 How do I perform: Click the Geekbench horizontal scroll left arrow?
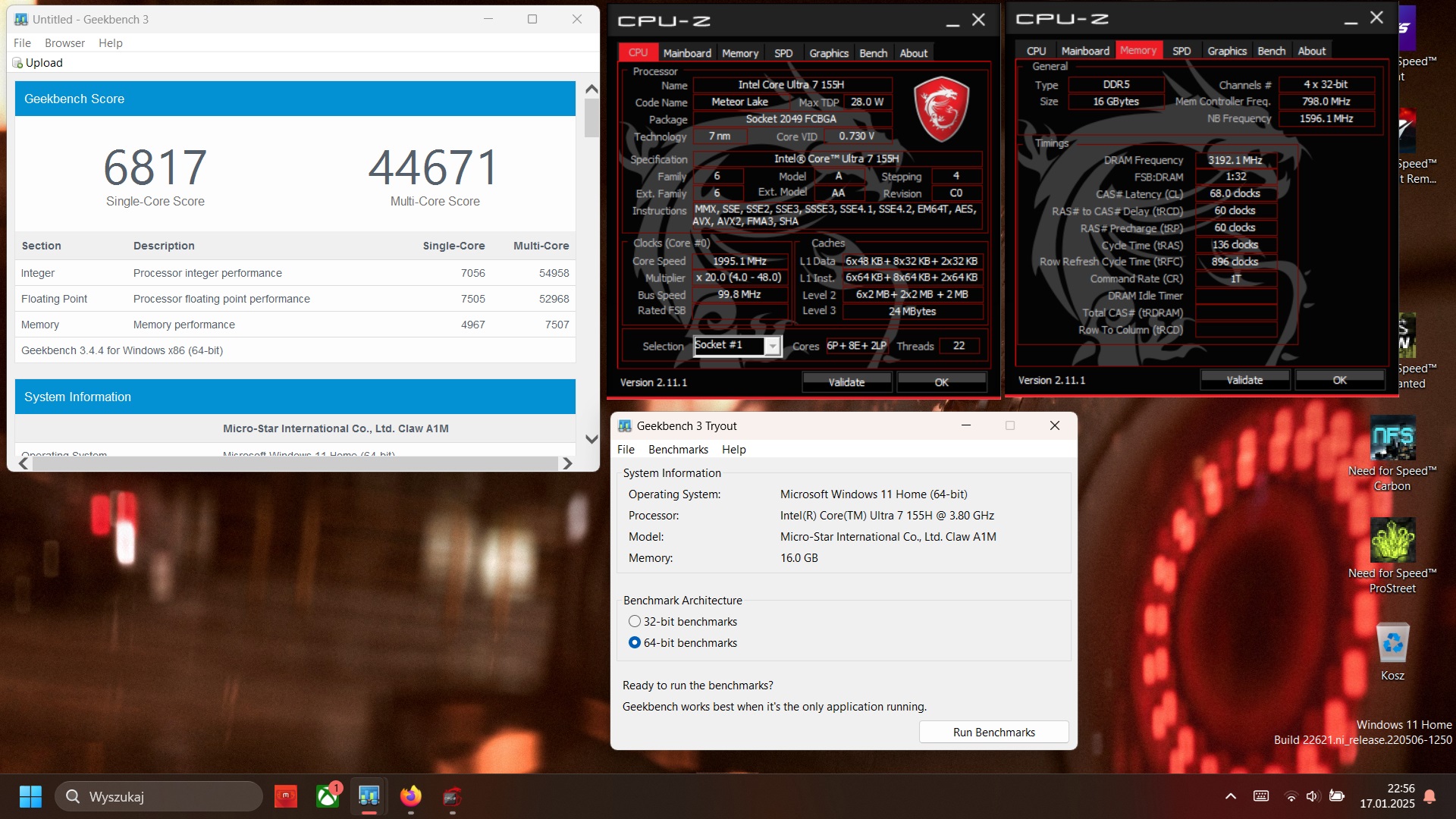[24, 463]
